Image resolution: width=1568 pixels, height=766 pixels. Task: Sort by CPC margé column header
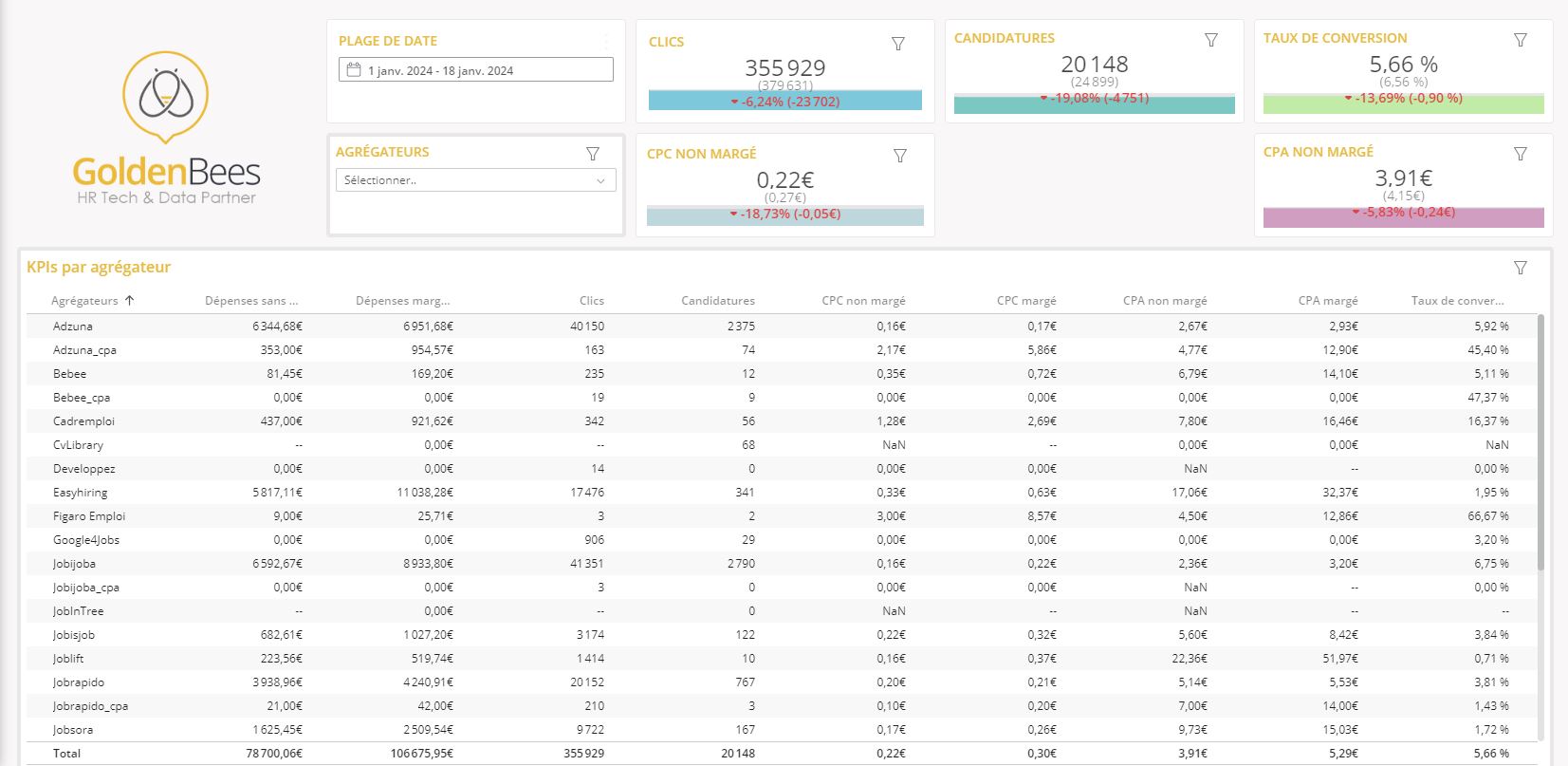(1026, 301)
